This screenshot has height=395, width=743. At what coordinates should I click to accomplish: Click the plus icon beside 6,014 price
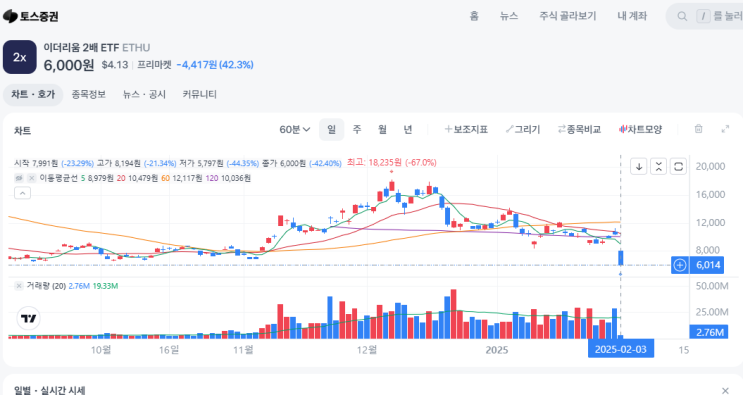(680, 265)
